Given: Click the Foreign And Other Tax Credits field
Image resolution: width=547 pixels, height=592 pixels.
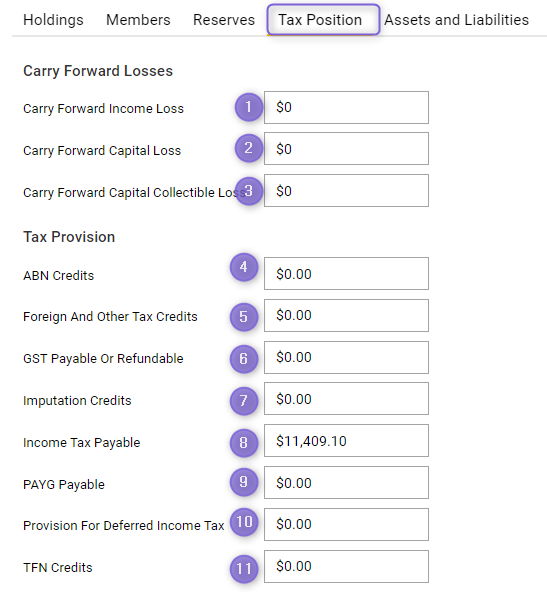Looking at the screenshot, I should click(346, 316).
